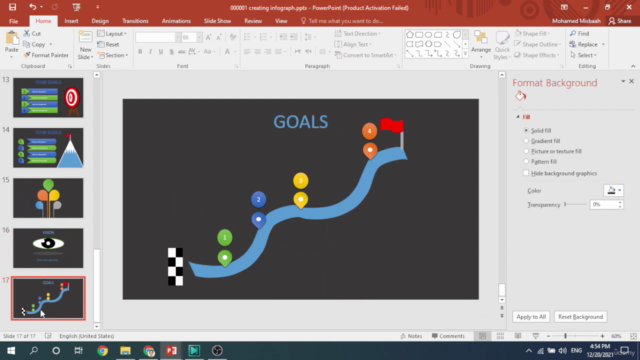Collapse the Fill section expander
The image size is (640, 360).
point(518,117)
